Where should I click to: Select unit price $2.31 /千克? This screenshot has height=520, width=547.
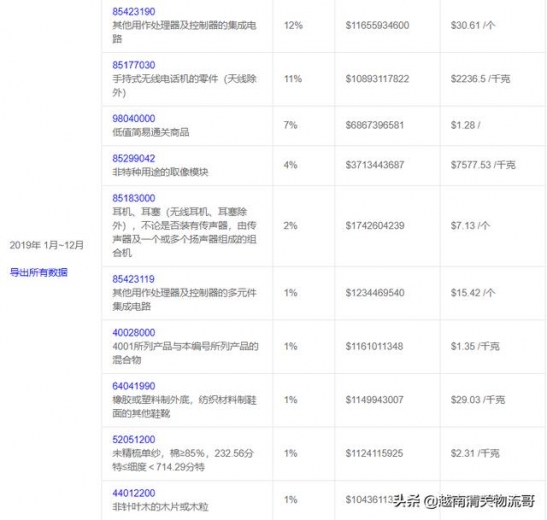pos(475,453)
